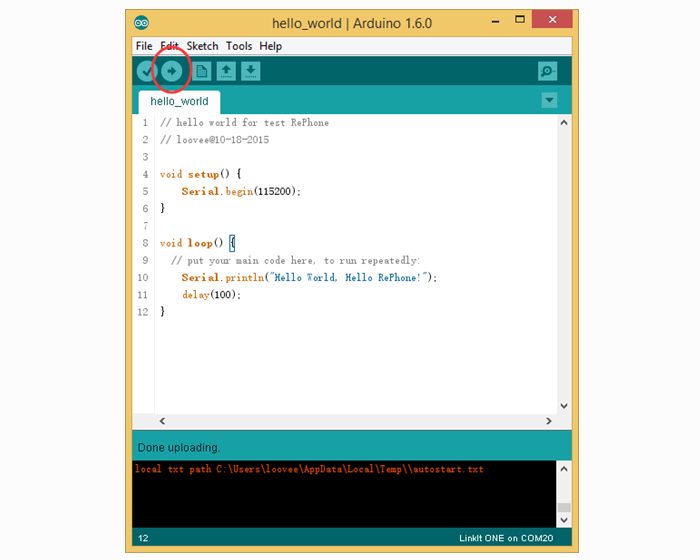Screen dimensions: 700x560
Task: Open the Serial Monitor magnifier icon
Action: coord(547,71)
